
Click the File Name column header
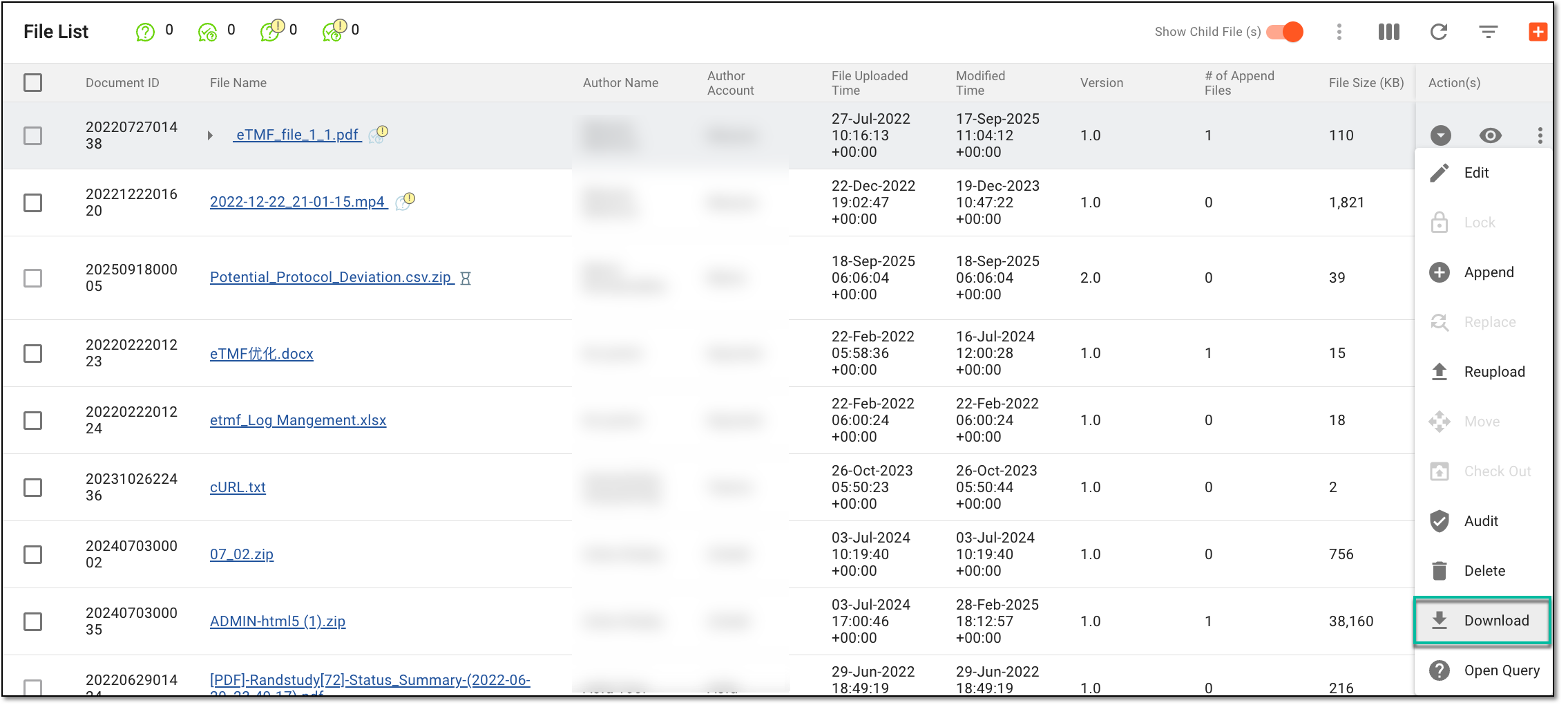click(x=238, y=83)
